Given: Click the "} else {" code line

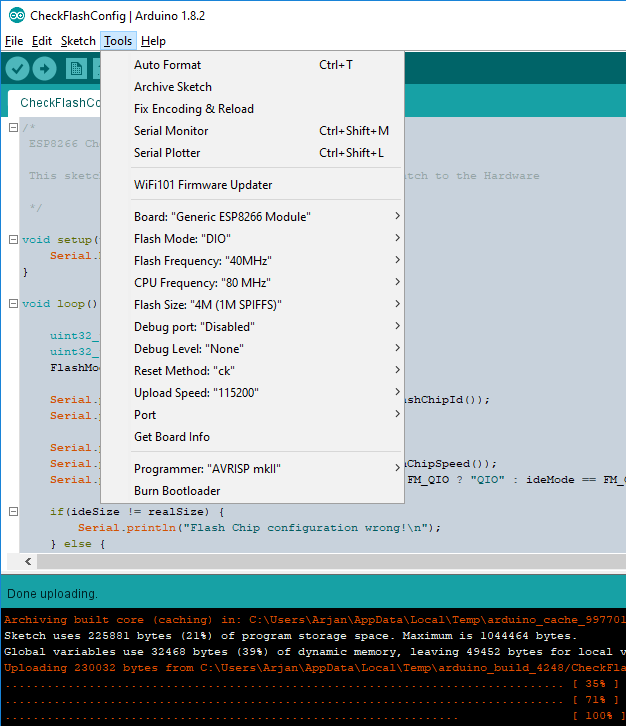Looking at the screenshot, I should pos(78,544).
